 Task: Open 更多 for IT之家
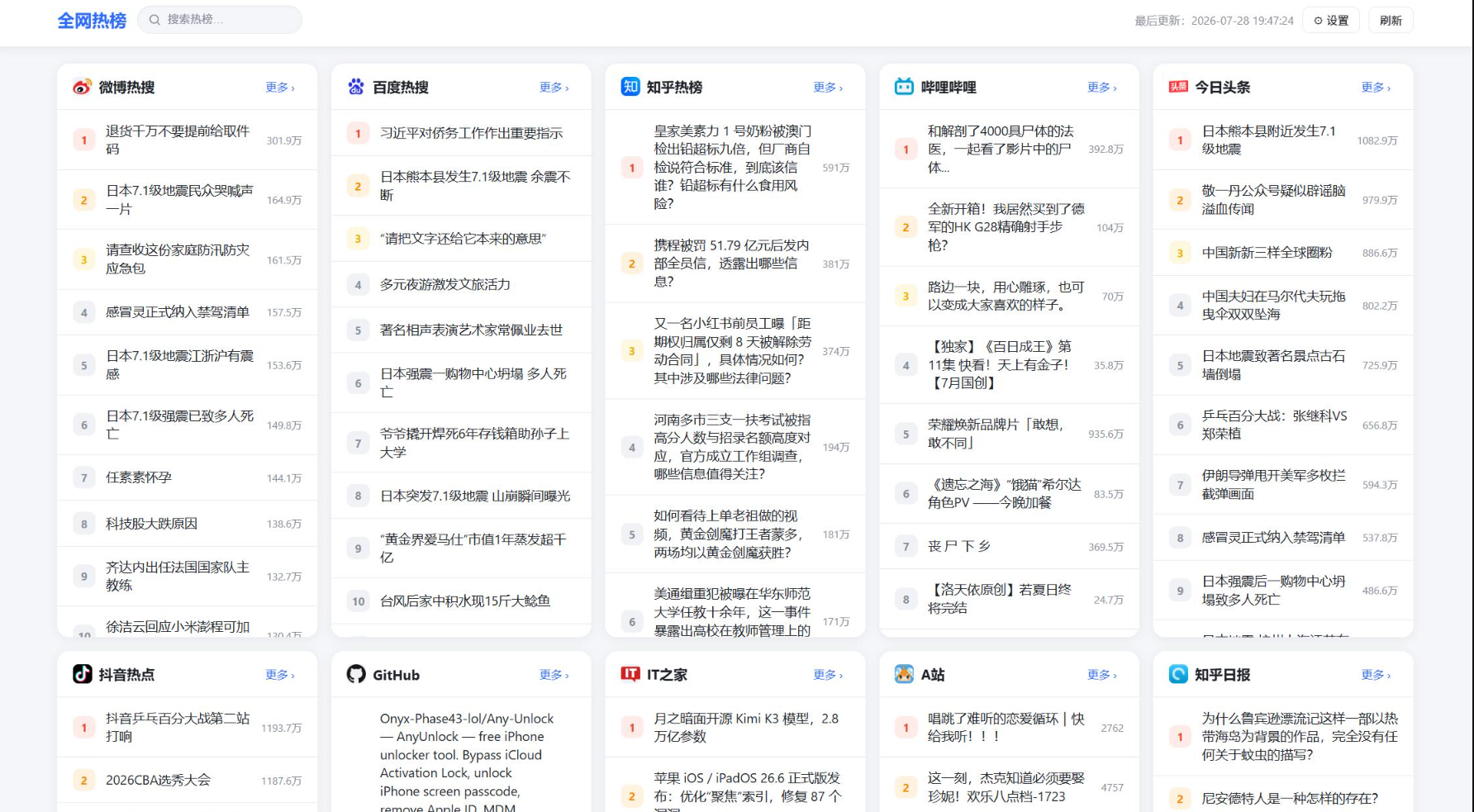[x=828, y=675]
